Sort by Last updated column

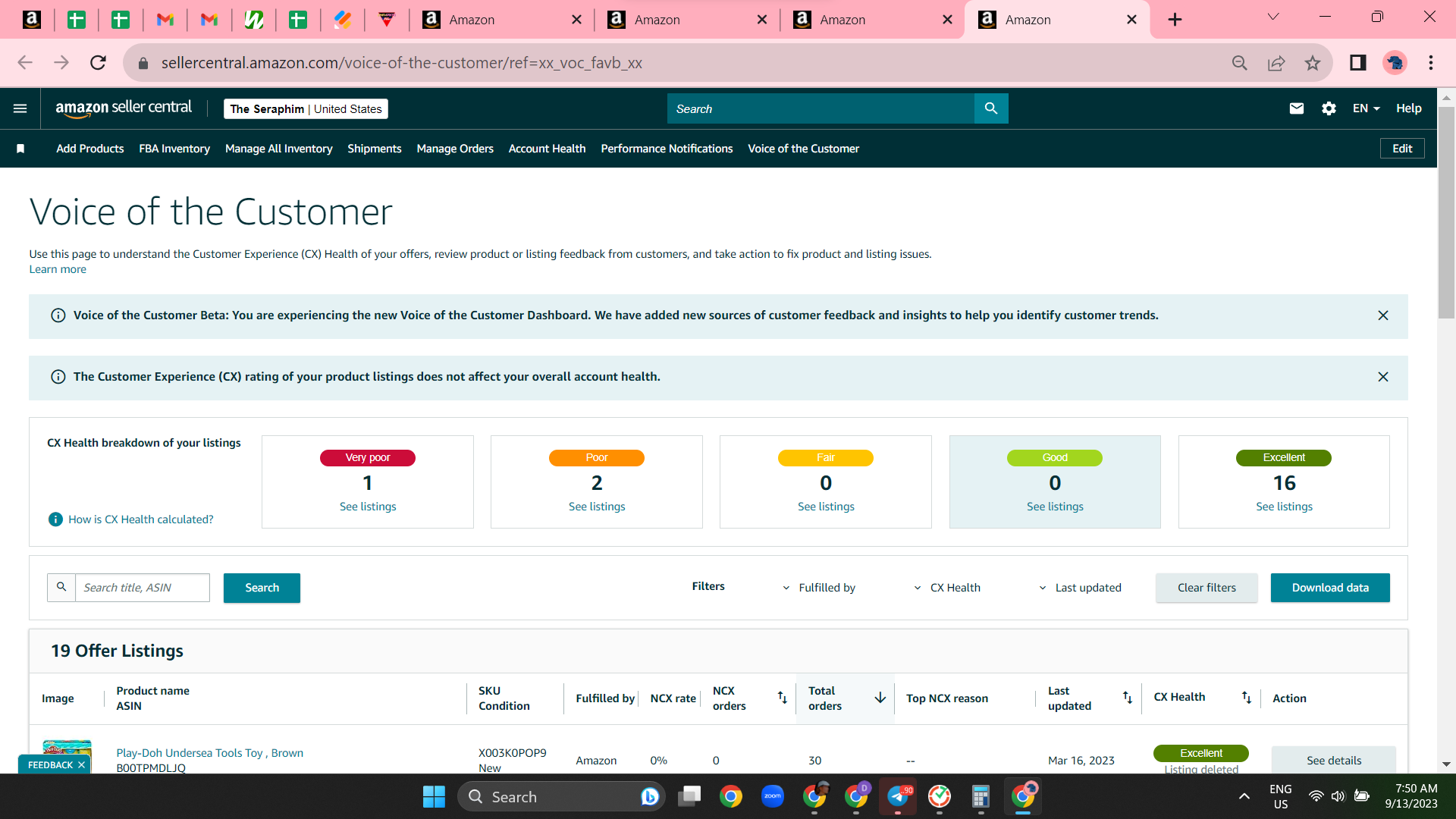(x=1128, y=698)
